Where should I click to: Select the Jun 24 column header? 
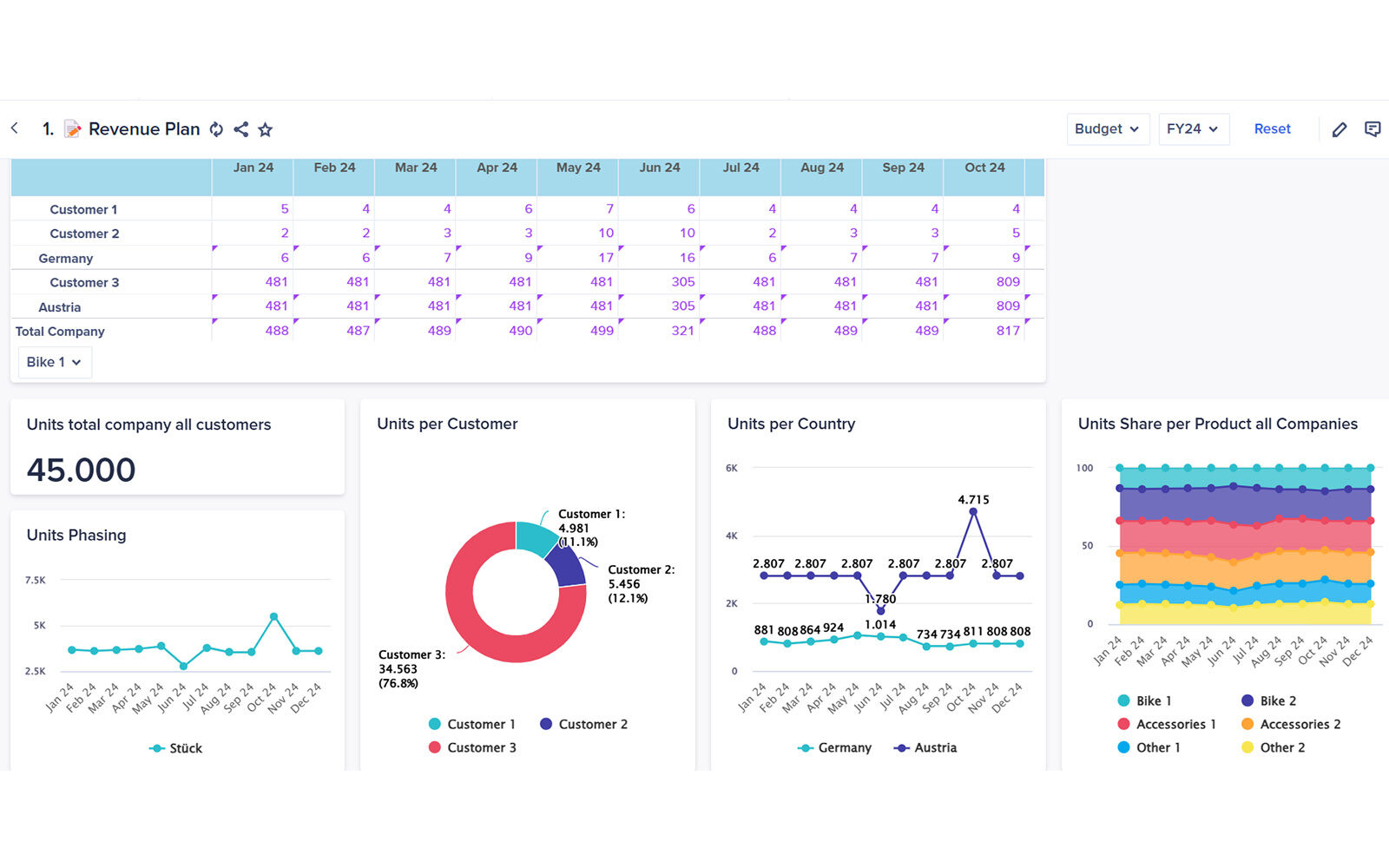coord(660,168)
